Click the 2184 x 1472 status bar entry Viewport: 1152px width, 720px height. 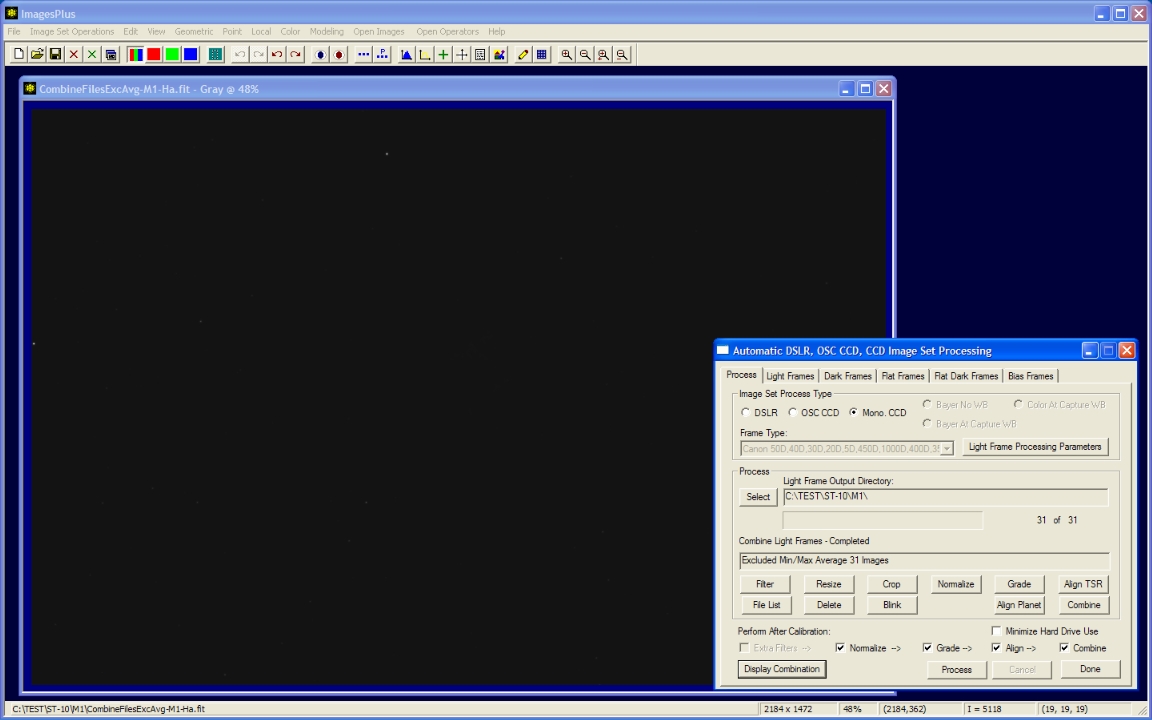tap(798, 709)
